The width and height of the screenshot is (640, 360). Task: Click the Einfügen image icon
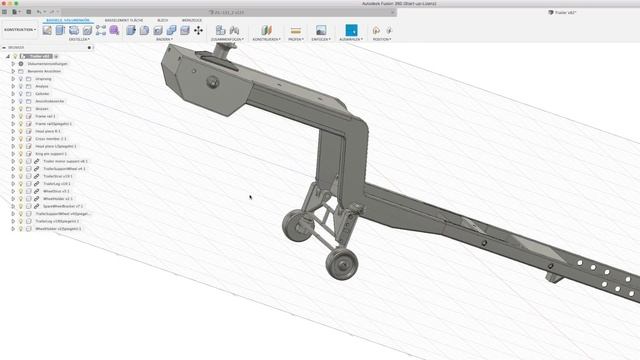(321, 30)
